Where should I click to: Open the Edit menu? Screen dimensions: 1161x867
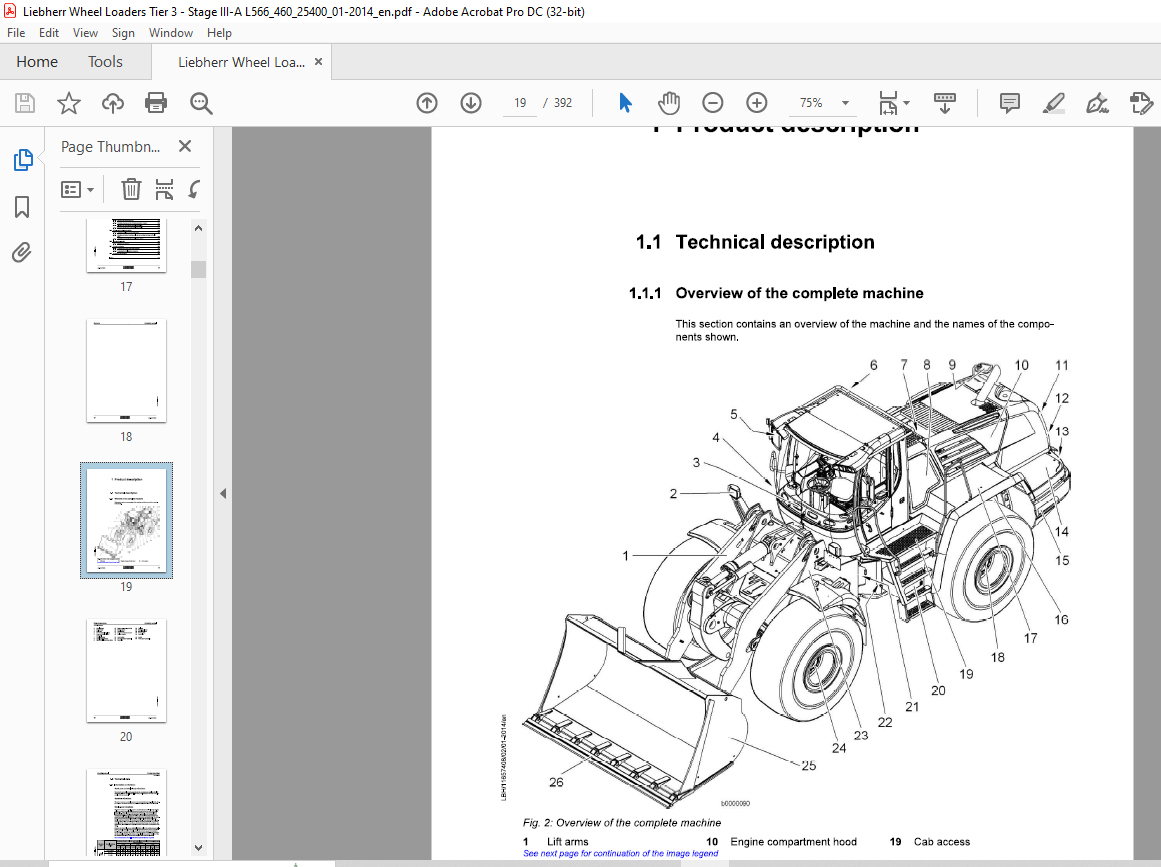[49, 33]
